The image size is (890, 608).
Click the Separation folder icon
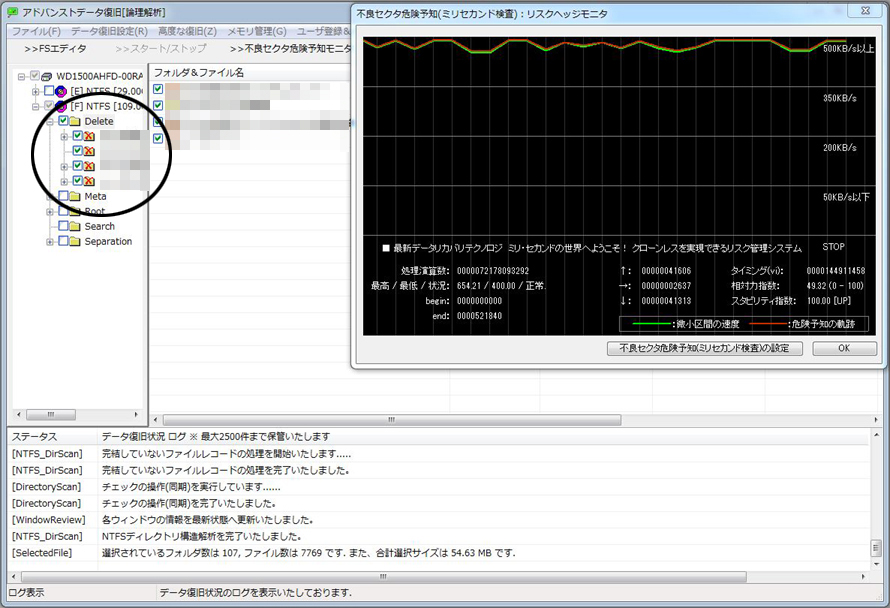click(75, 241)
